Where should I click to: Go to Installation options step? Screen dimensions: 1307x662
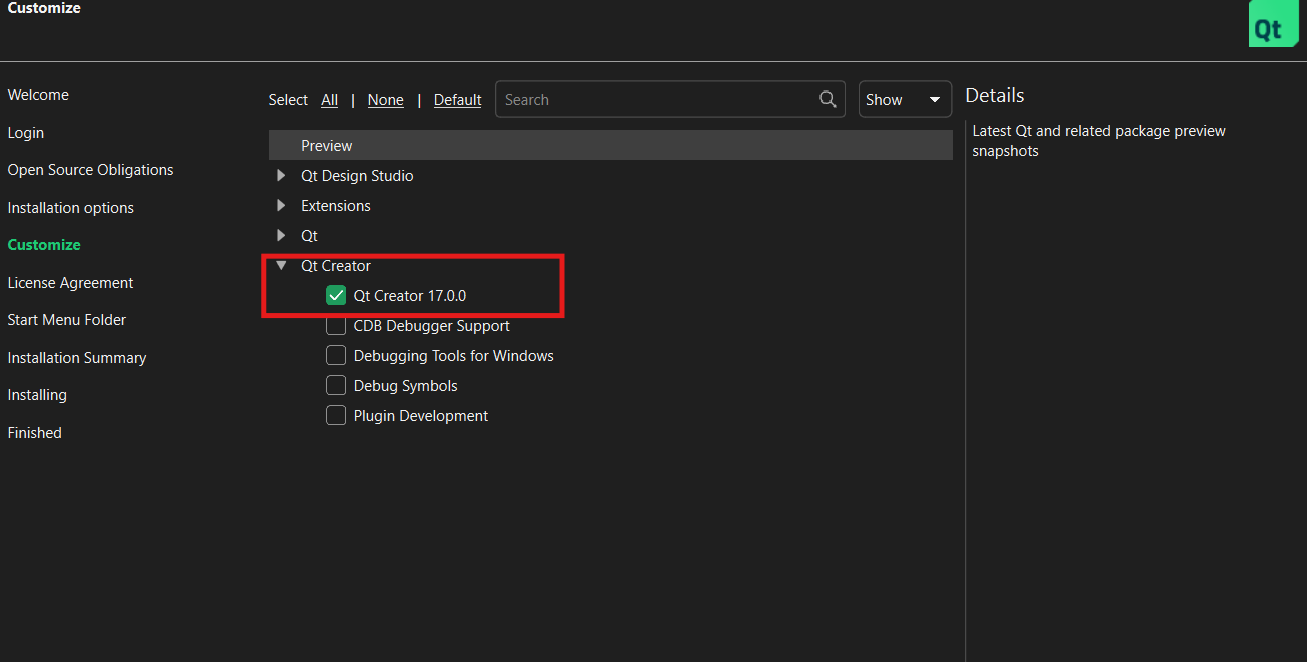pos(70,208)
